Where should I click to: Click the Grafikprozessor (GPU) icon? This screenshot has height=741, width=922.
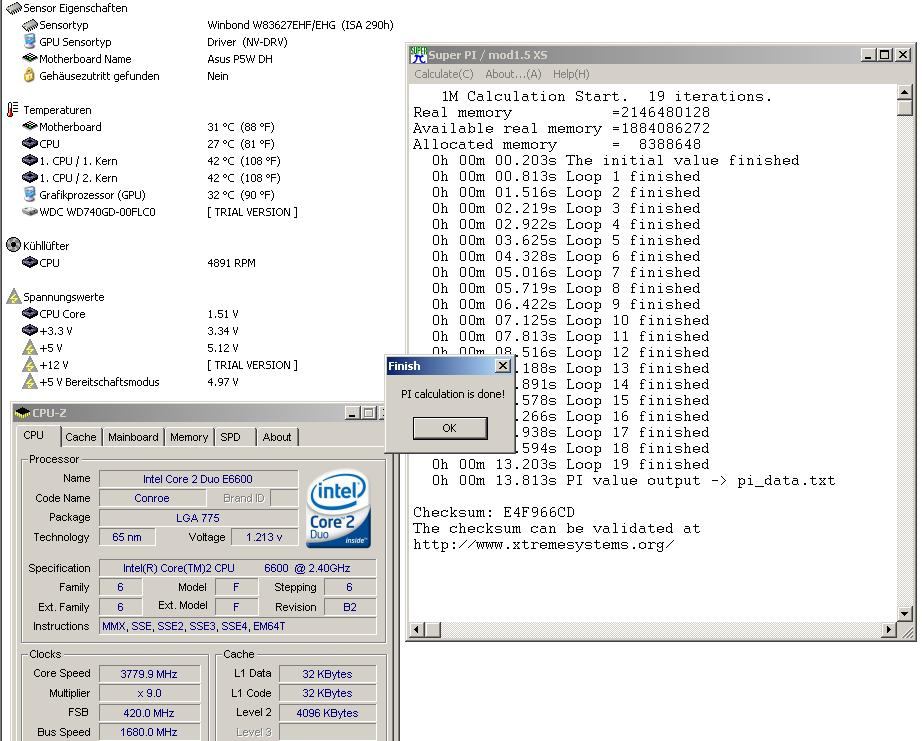29,194
